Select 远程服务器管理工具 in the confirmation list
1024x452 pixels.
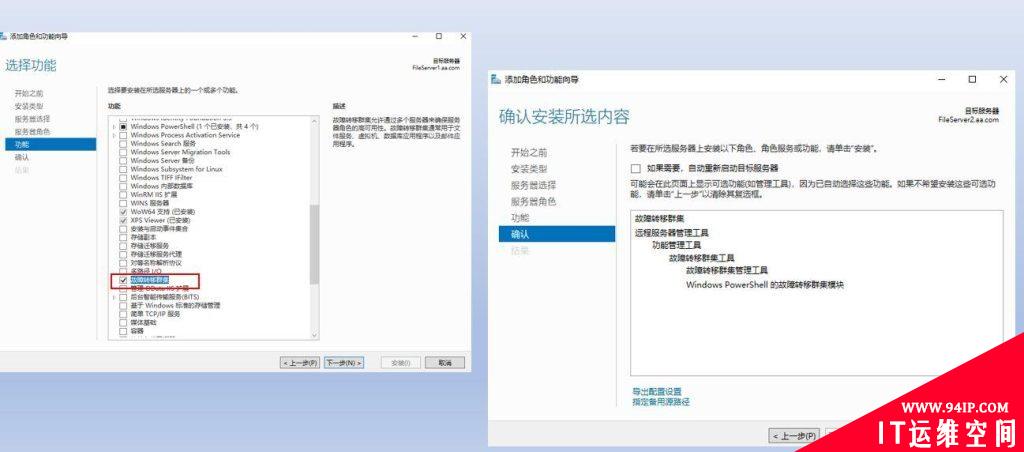coord(671,233)
